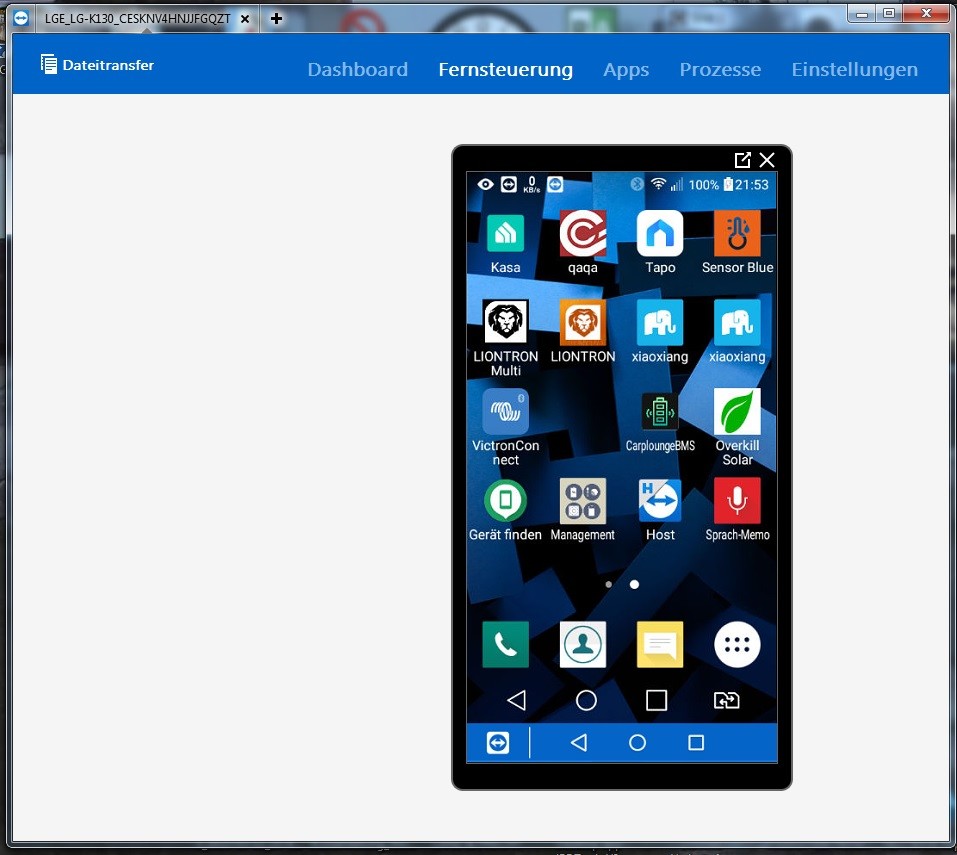Open the contacts app in the dock

[x=583, y=644]
